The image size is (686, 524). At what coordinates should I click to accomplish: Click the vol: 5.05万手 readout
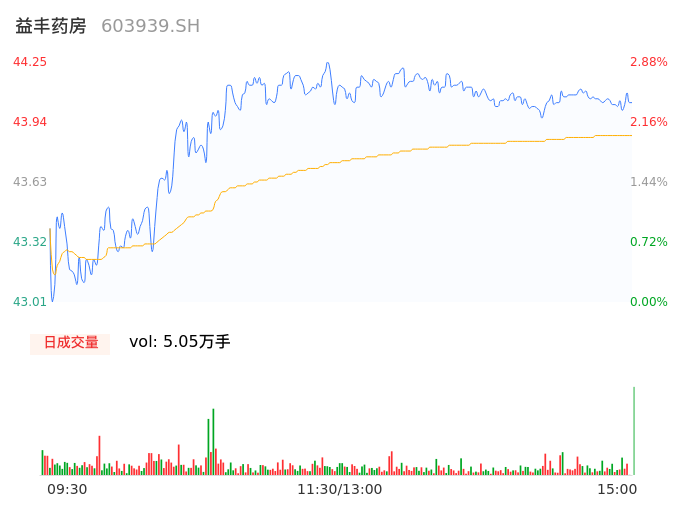pos(180,342)
